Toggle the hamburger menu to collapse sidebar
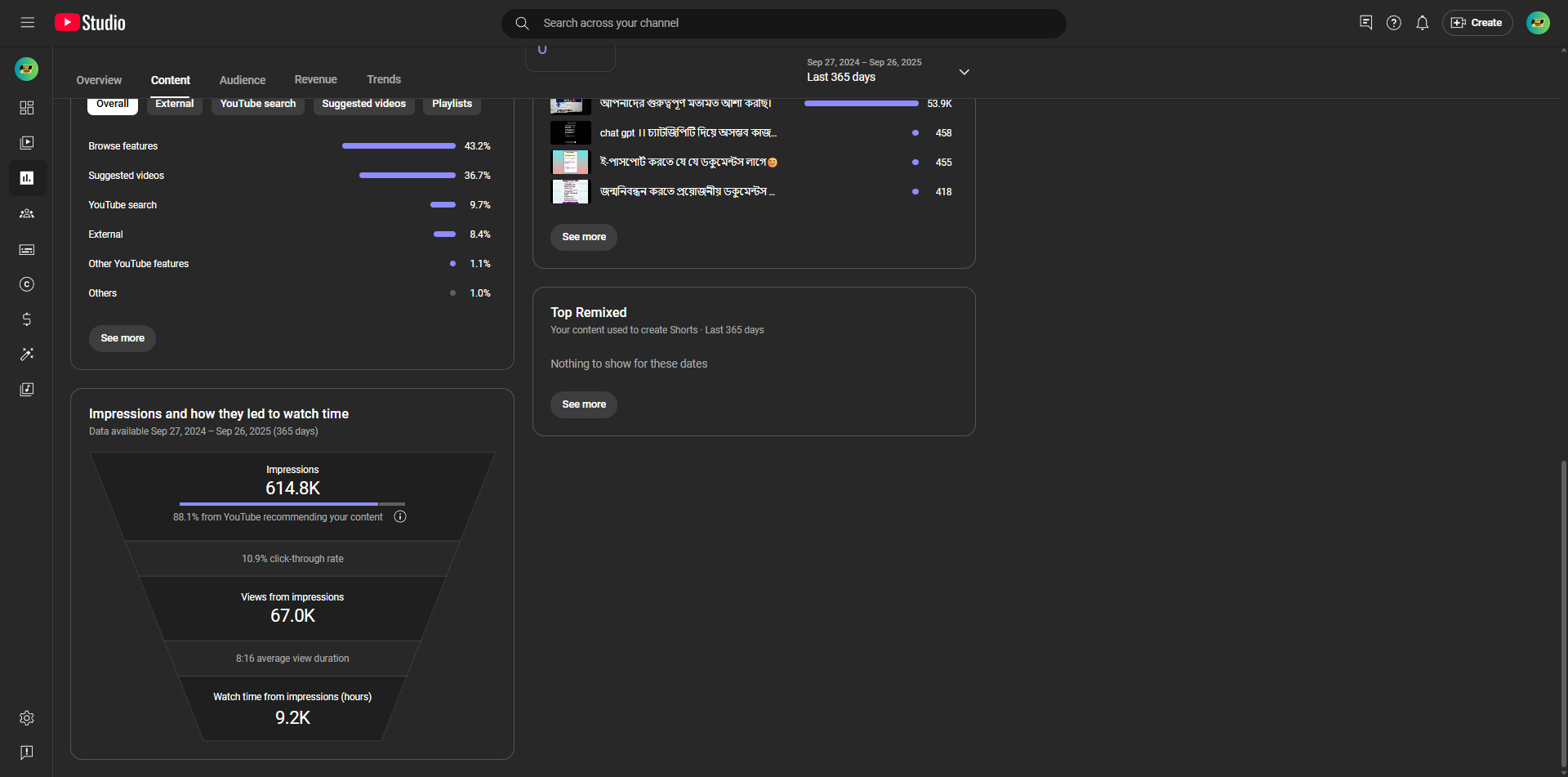Image resolution: width=1568 pixels, height=777 pixels. (x=28, y=23)
